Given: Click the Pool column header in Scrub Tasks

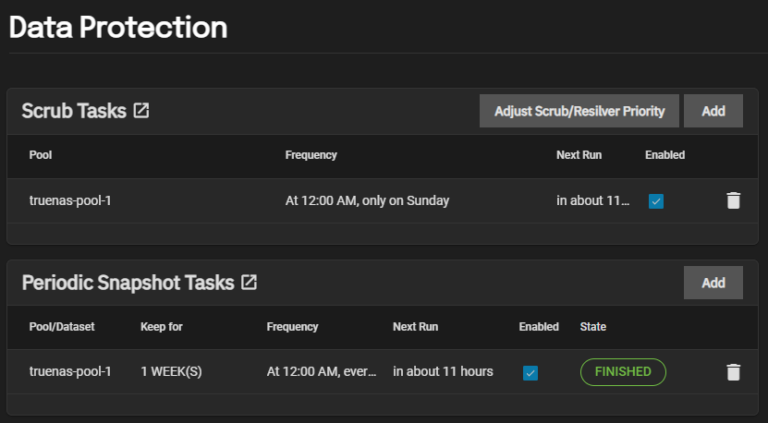Looking at the screenshot, I should pos(41,155).
